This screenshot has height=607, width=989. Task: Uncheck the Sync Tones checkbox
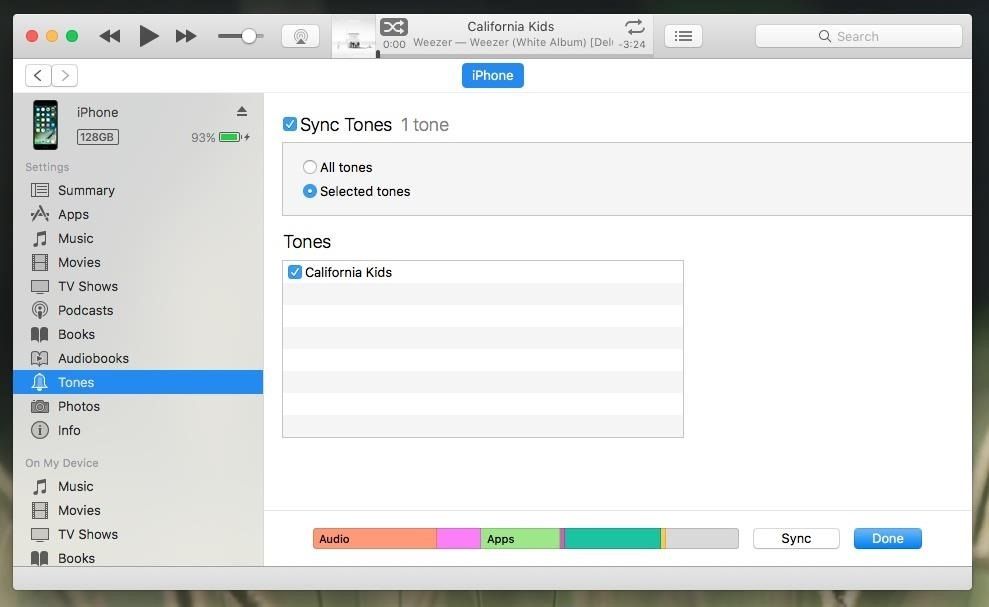(290, 124)
